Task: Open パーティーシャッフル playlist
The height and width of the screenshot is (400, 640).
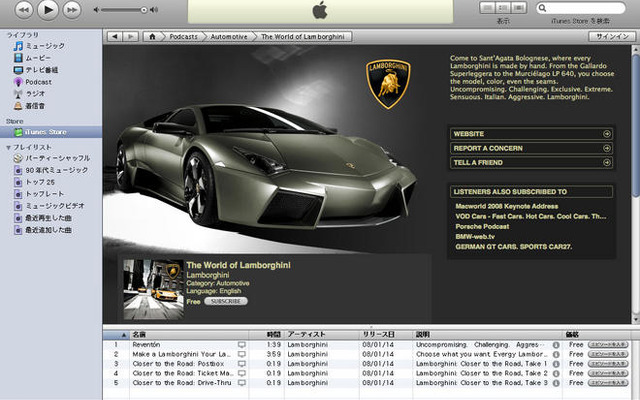Action: tap(52, 158)
